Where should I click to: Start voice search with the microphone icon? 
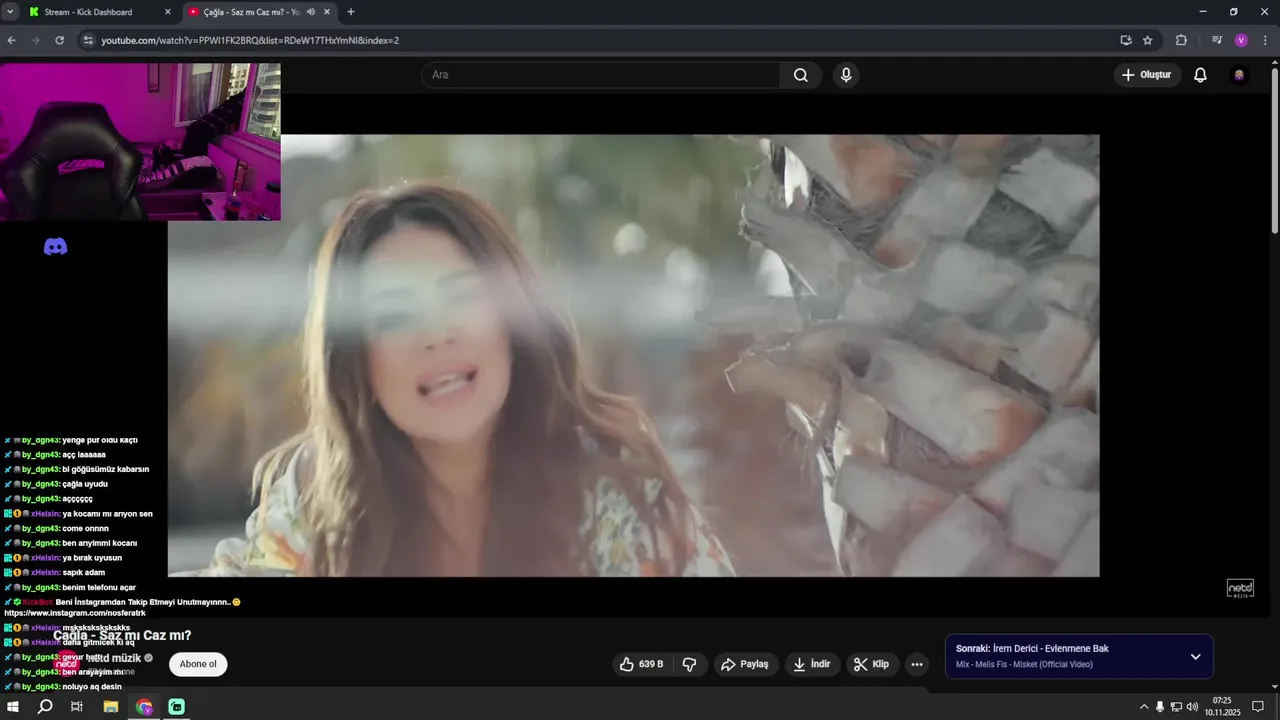tap(846, 75)
